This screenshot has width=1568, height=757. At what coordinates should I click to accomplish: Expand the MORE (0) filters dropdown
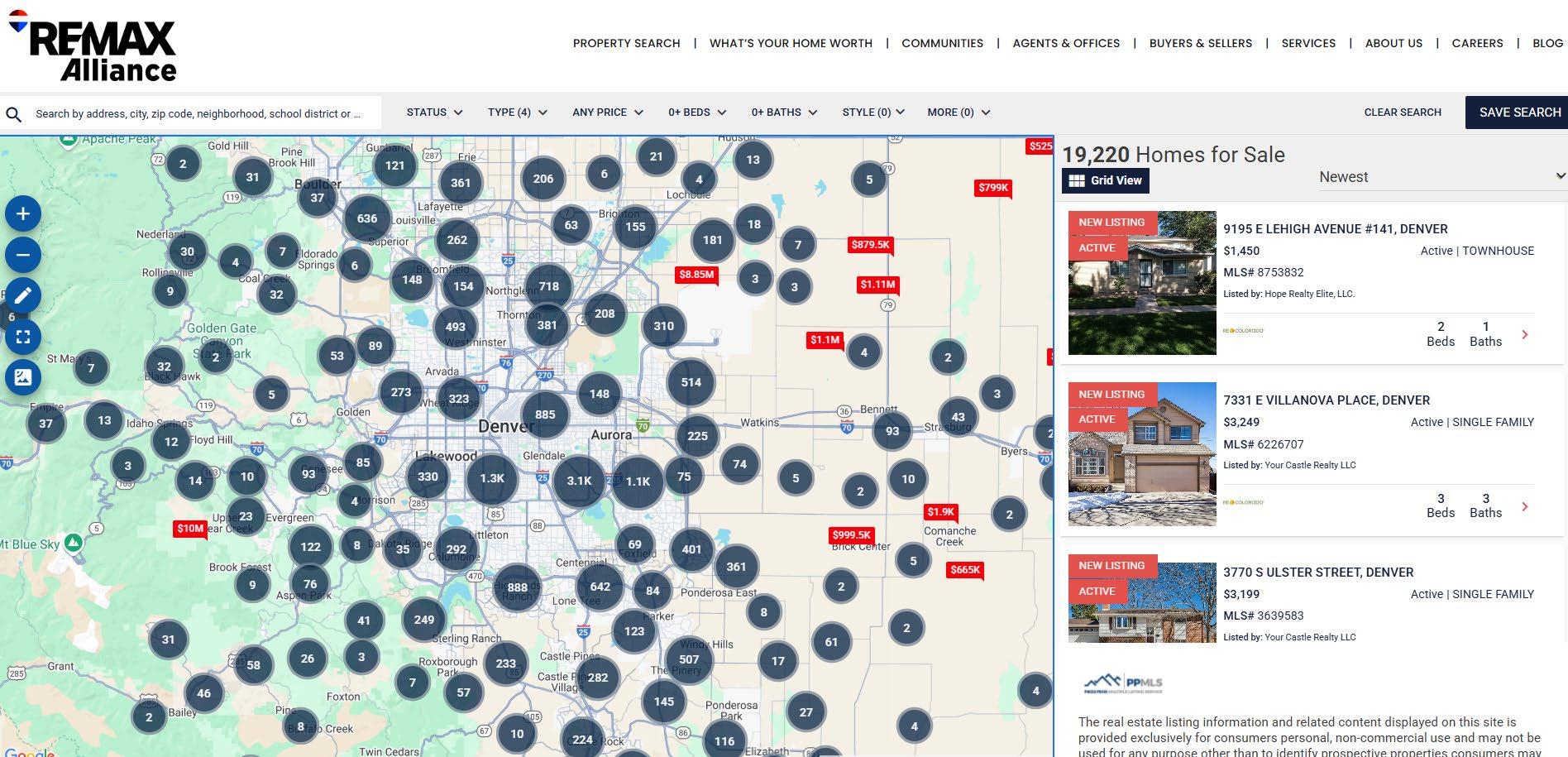958,113
